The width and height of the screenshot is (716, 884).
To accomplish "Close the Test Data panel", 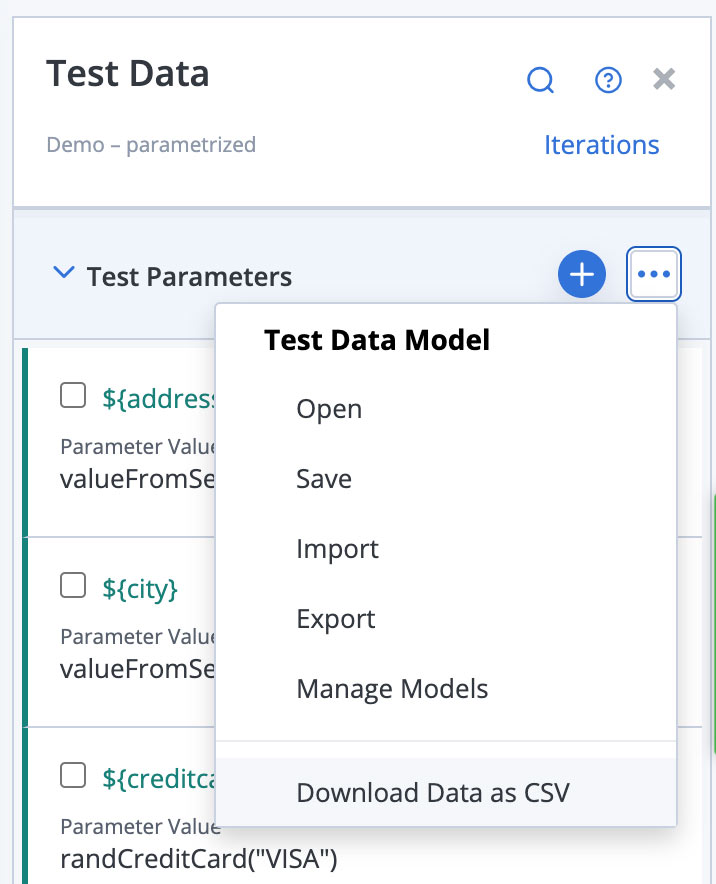I will [x=664, y=78].
